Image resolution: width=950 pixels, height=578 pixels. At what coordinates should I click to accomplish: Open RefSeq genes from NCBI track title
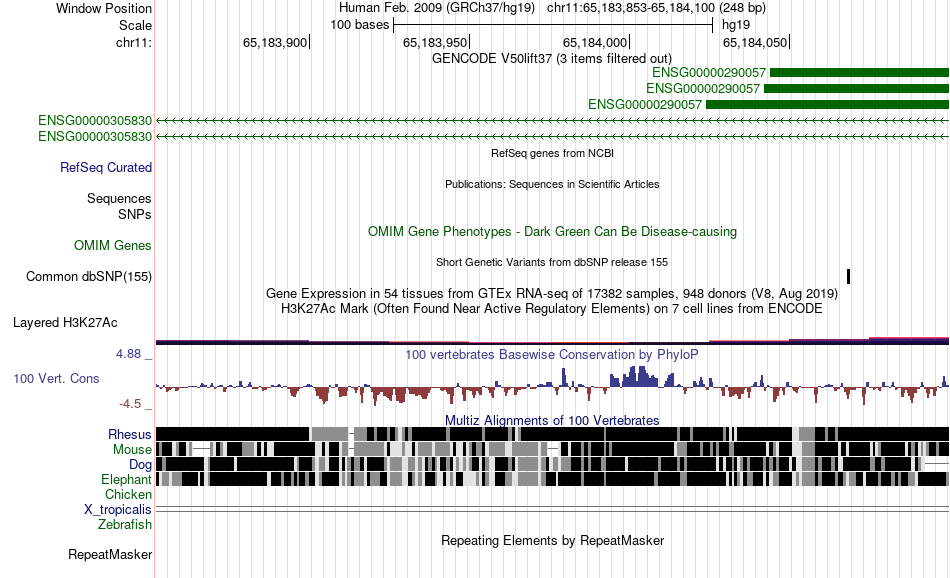click(x=552, y=153)
